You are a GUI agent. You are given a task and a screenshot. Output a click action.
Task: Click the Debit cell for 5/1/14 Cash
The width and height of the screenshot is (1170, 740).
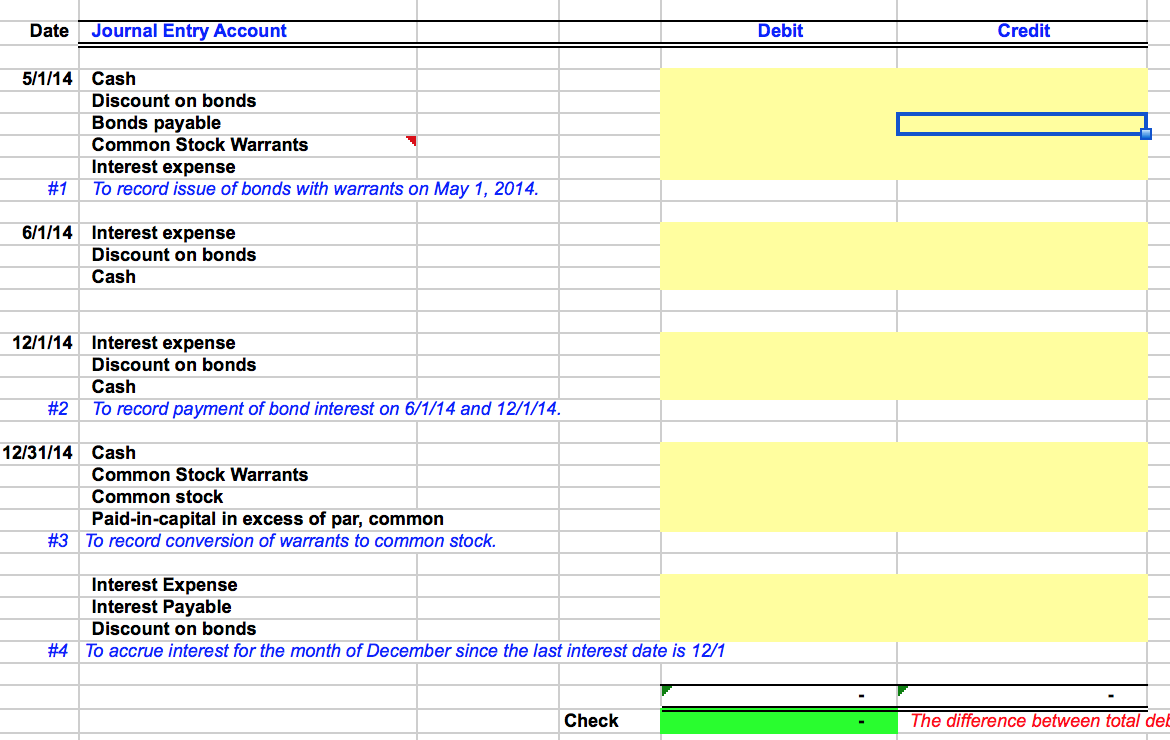coord(779,80)
